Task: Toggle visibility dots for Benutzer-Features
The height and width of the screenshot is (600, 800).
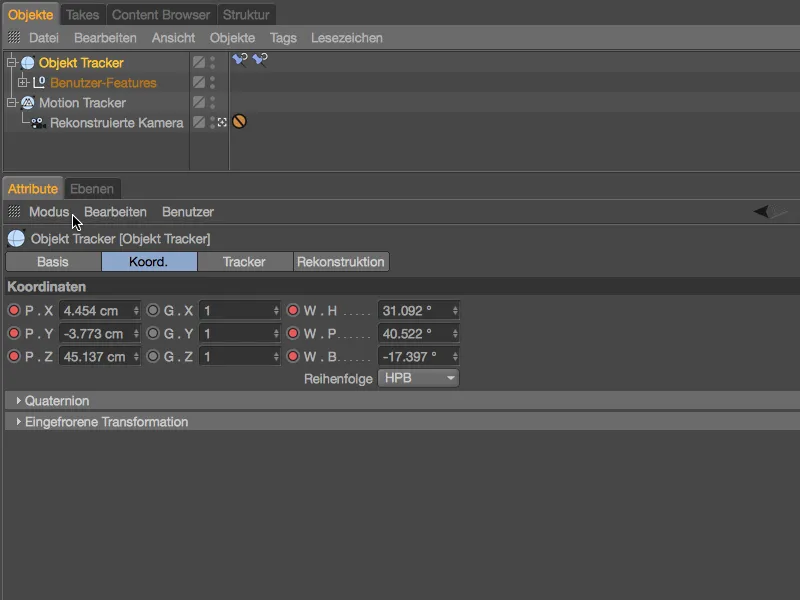Action: (213, 82)
